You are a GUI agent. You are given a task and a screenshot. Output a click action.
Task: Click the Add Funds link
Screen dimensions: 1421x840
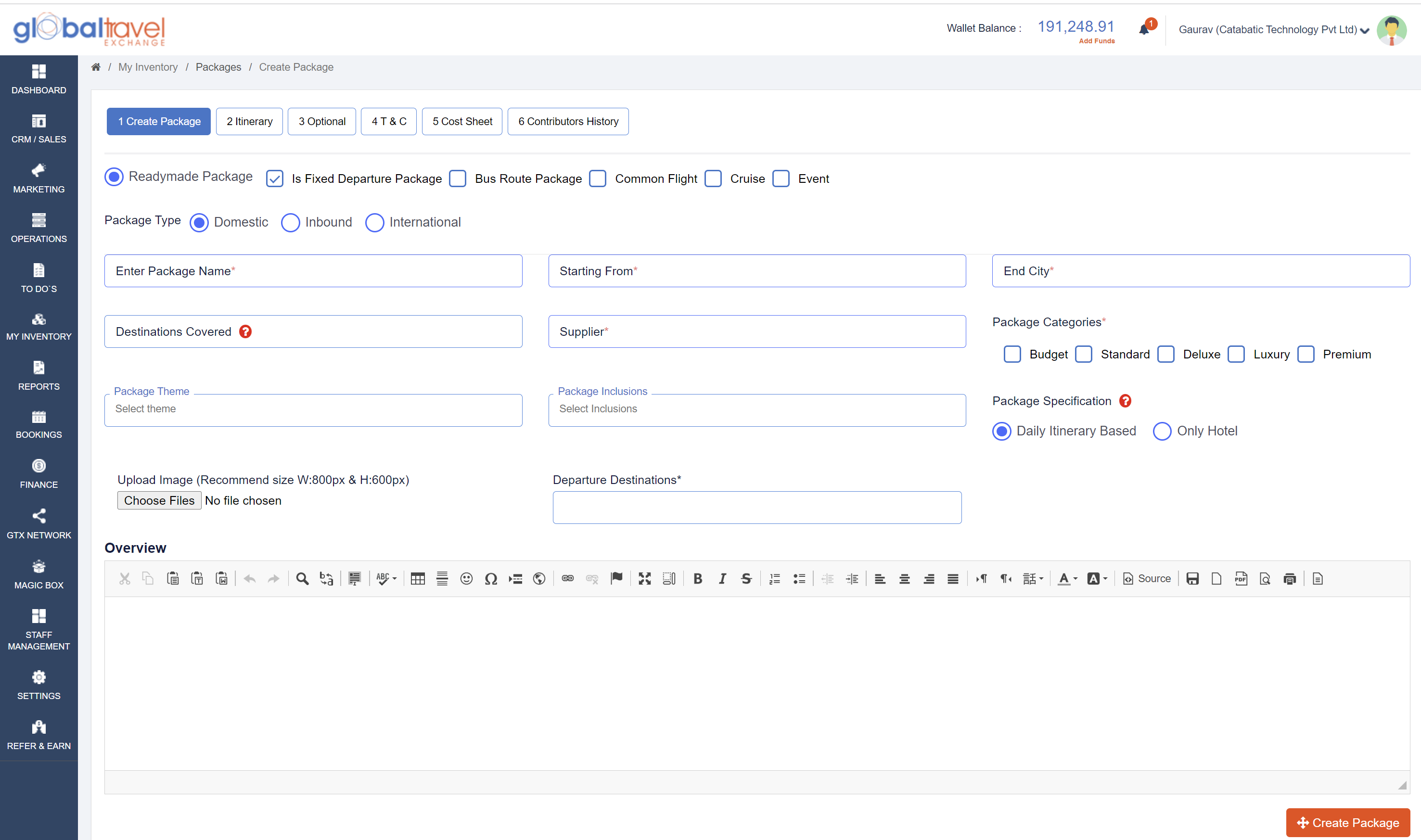click(1097, 41)
